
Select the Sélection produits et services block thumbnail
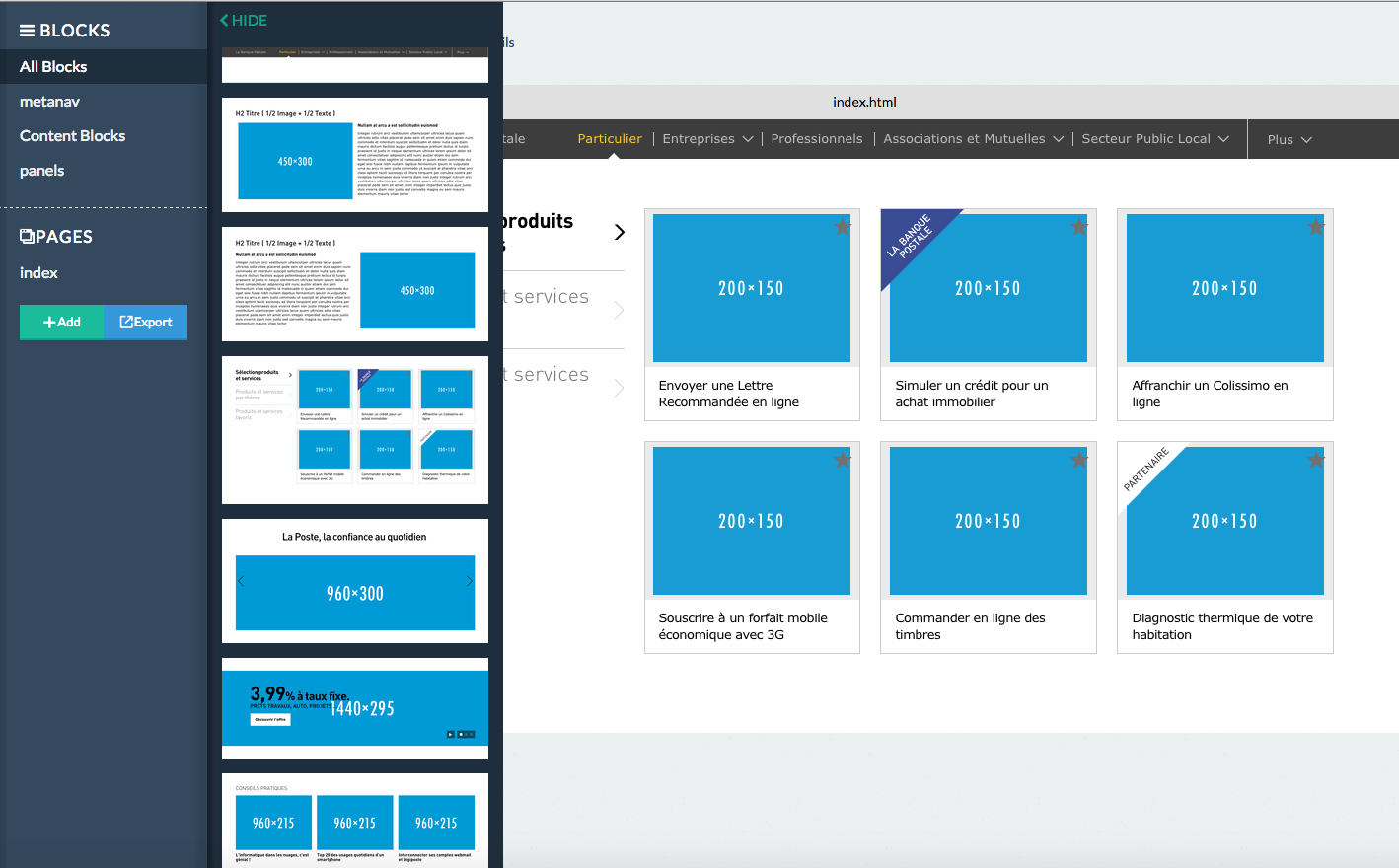355,430
